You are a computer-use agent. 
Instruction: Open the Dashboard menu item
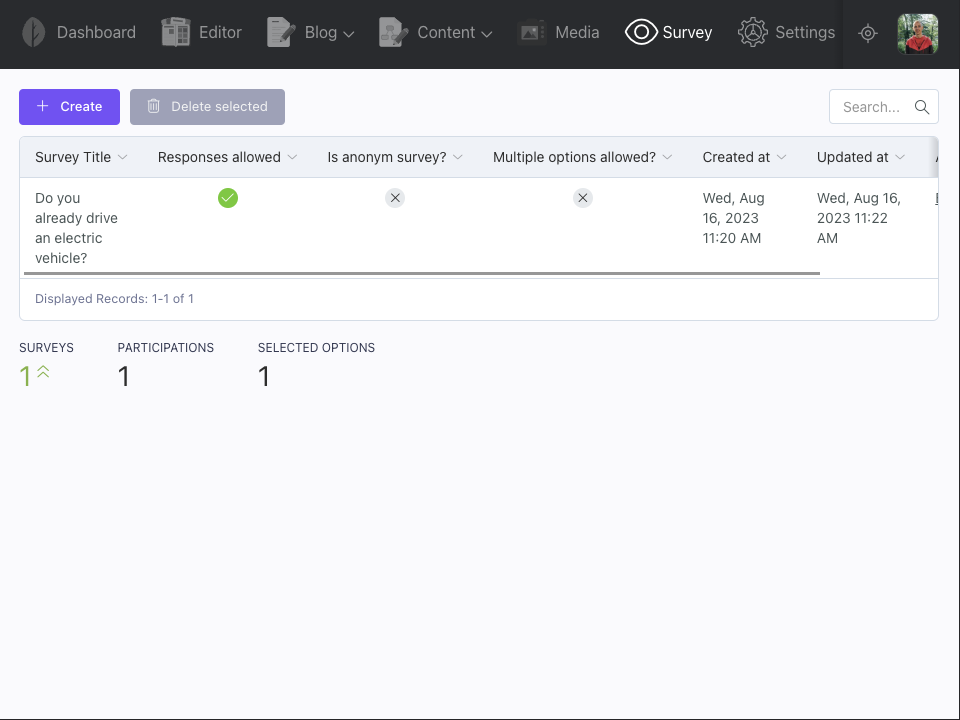tap(79, 32)
